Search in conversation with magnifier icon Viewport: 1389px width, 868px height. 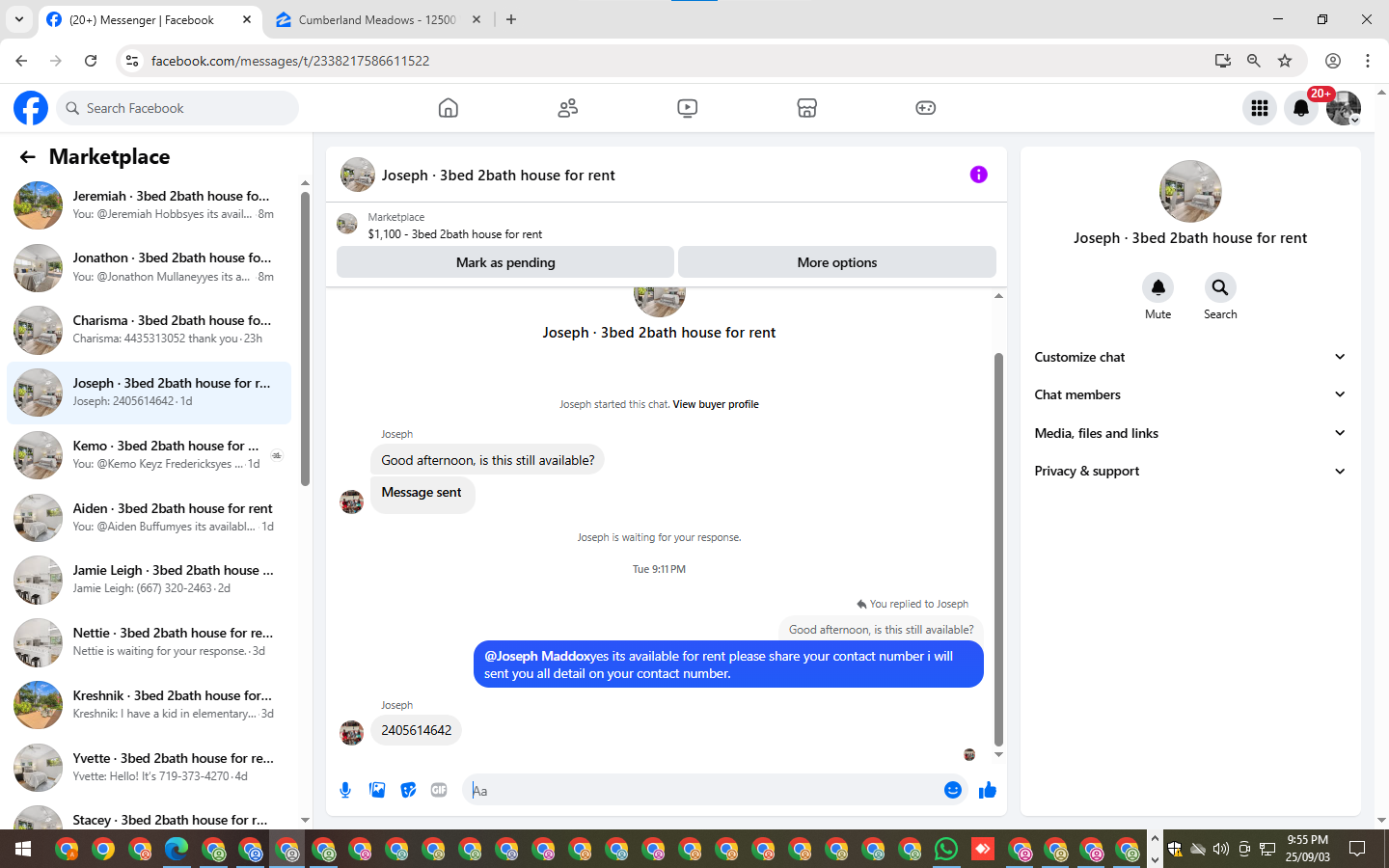click(x=1220, y=287)
